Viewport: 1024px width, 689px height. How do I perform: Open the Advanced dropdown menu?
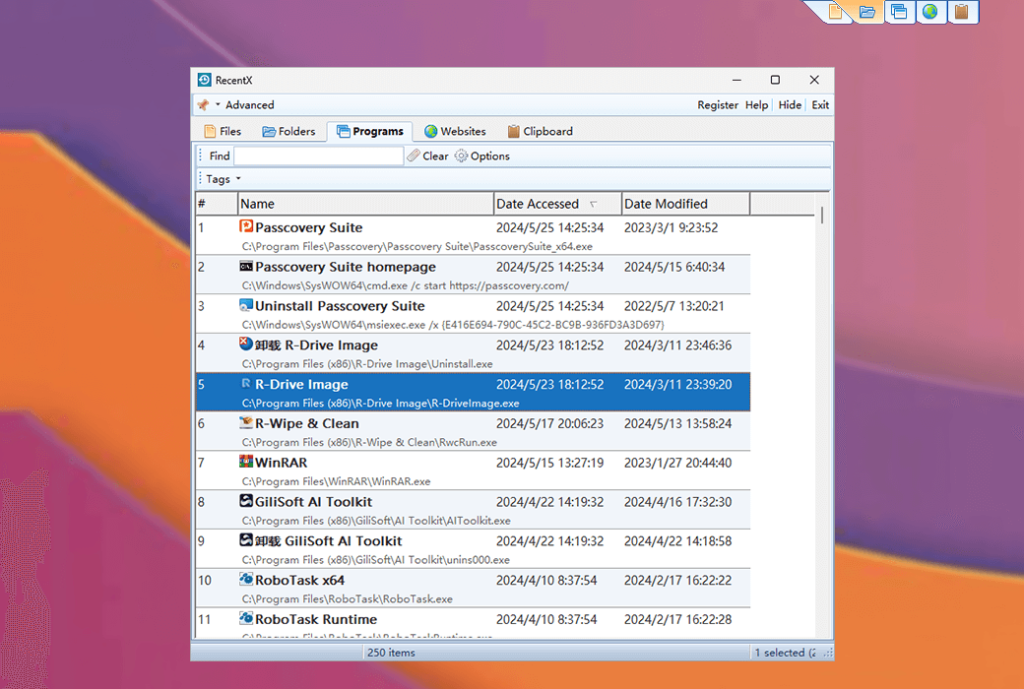[x=245, y=105]
